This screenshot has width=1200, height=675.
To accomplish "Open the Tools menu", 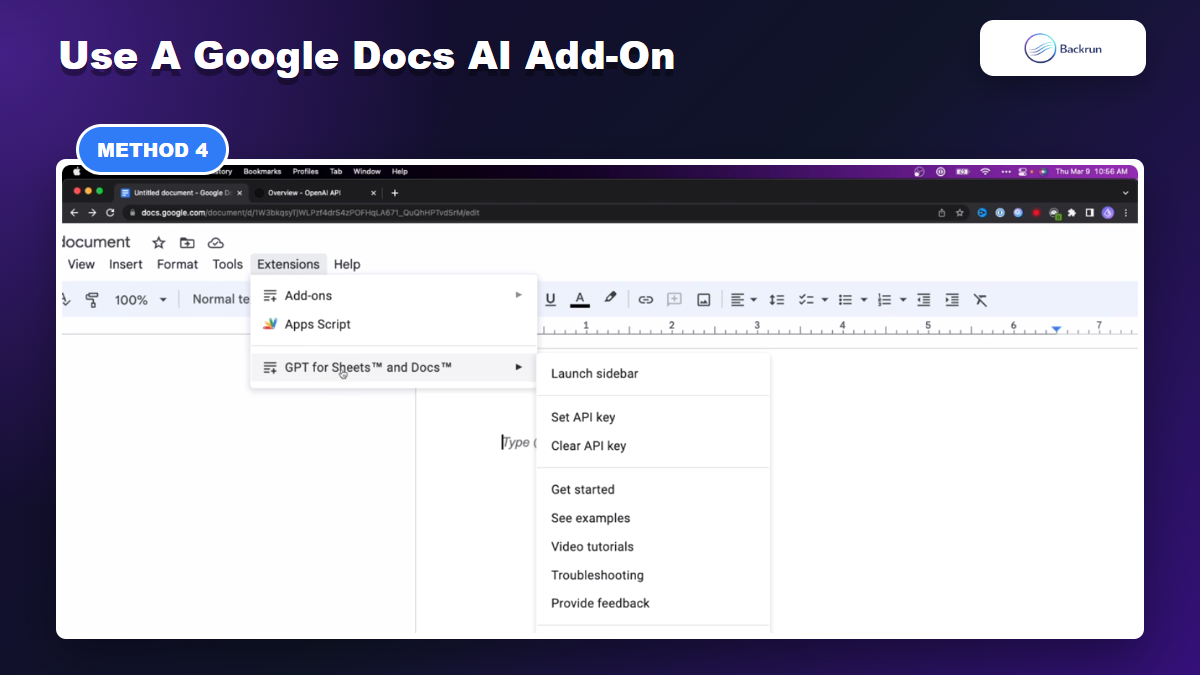I will pyautogui.click(x=227, y=264).
